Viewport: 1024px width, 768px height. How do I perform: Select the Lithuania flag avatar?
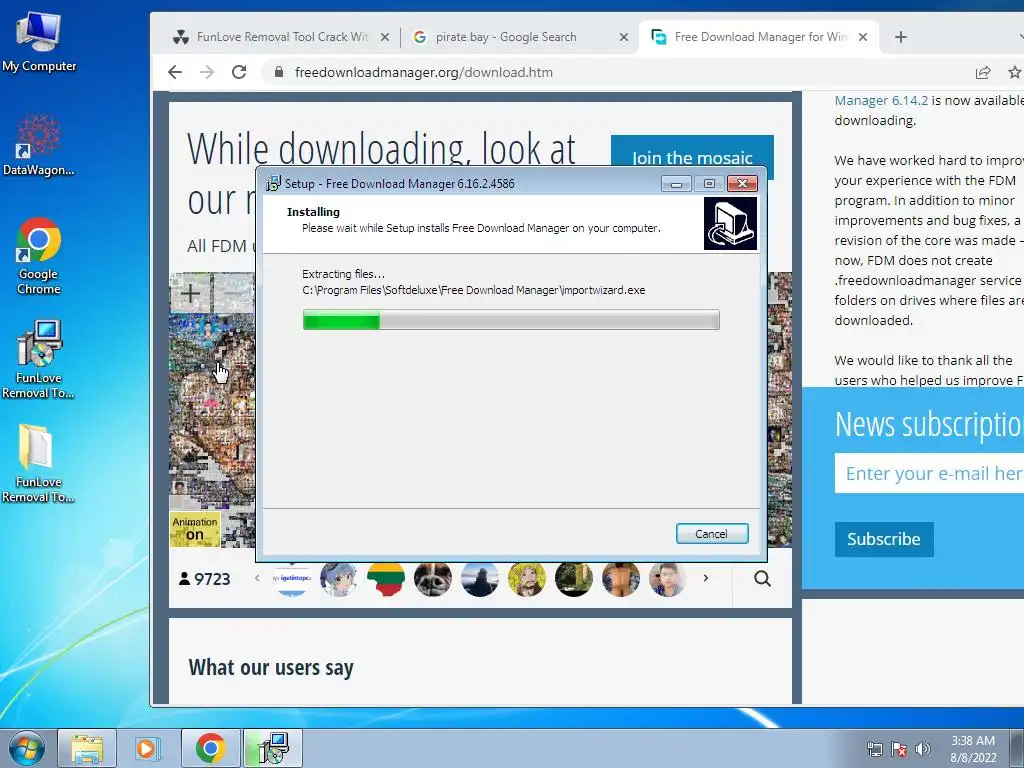tap(385, 579)
